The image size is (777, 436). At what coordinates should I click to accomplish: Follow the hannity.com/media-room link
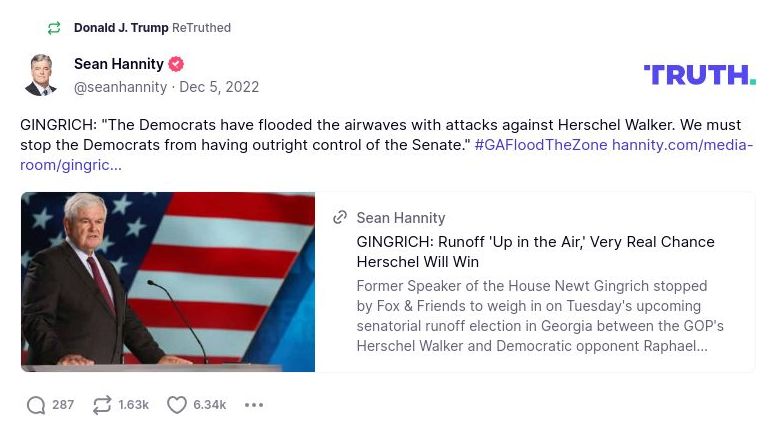tap(682, 145)
